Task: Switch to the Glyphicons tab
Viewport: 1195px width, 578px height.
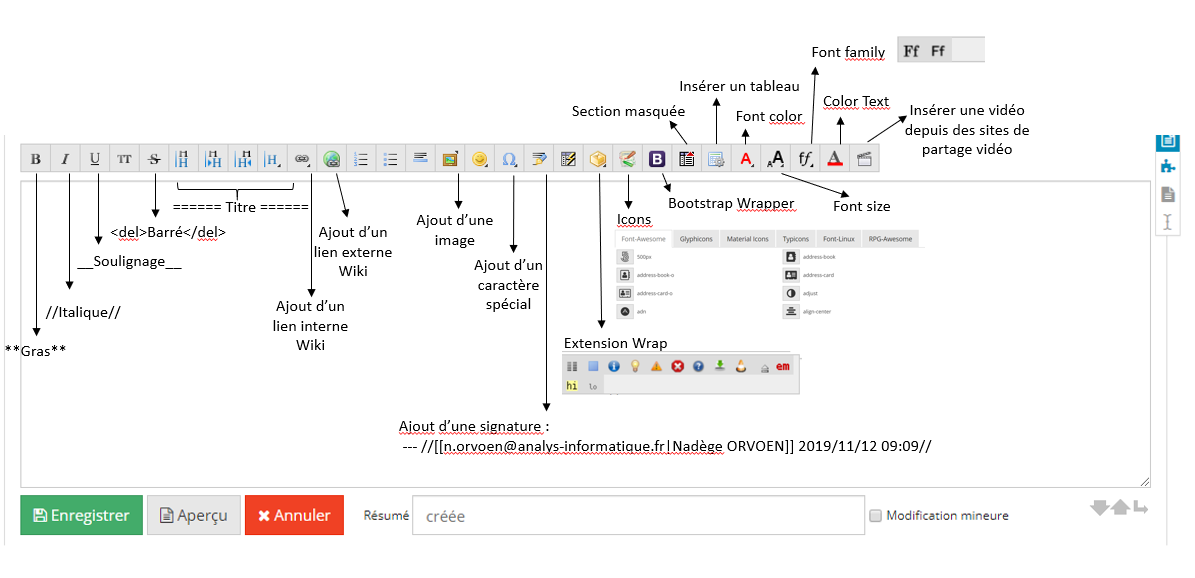Action: click(x=696, y=240)
